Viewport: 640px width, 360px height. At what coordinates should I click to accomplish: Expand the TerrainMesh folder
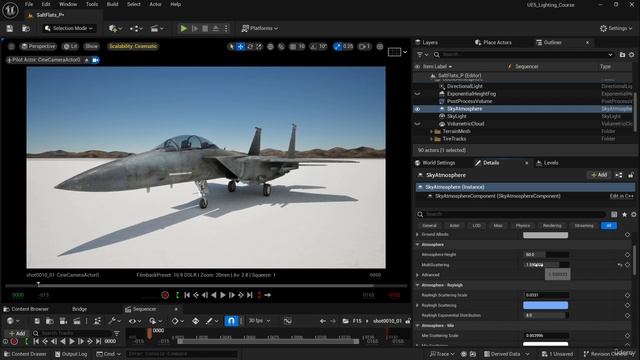pos(431,131)
